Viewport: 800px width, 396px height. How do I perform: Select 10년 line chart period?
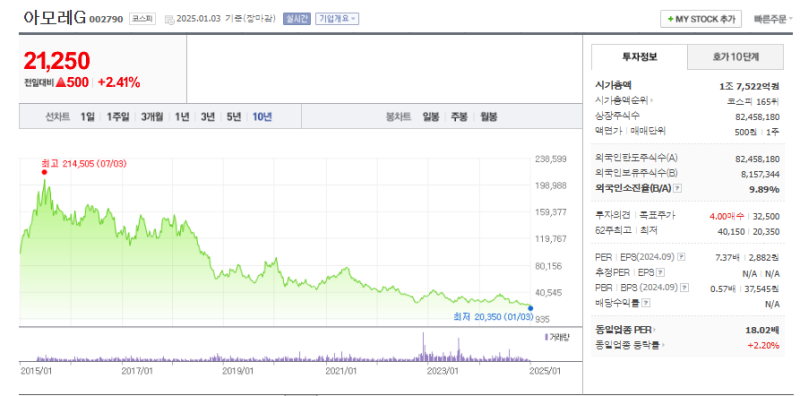(262, 116)
